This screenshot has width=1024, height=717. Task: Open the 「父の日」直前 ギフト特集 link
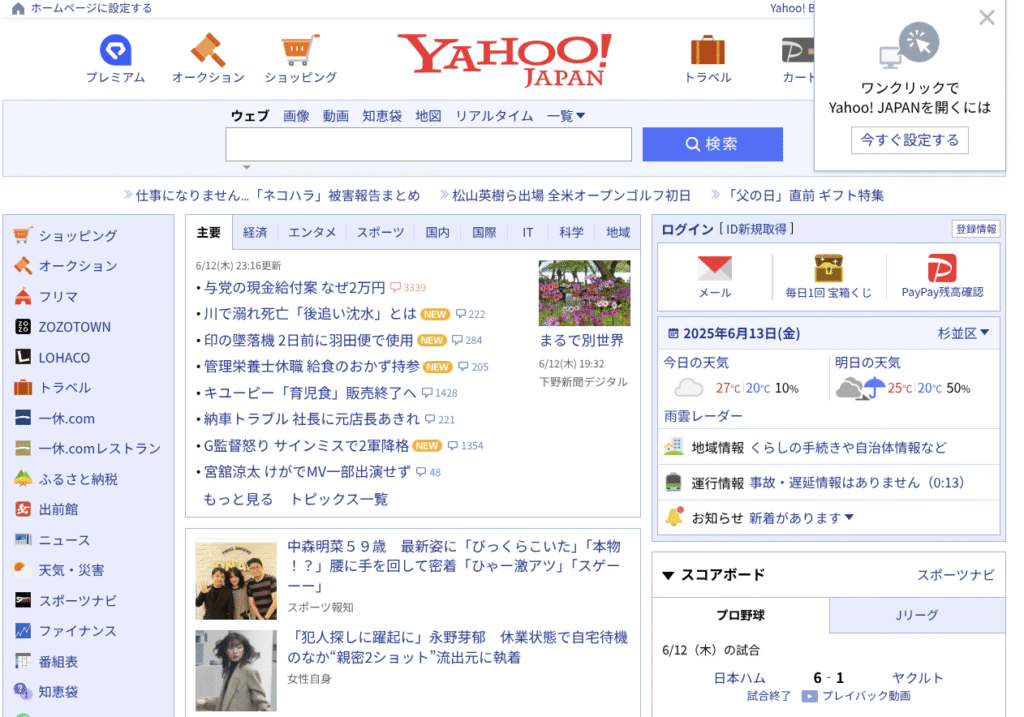pos(805,195)
